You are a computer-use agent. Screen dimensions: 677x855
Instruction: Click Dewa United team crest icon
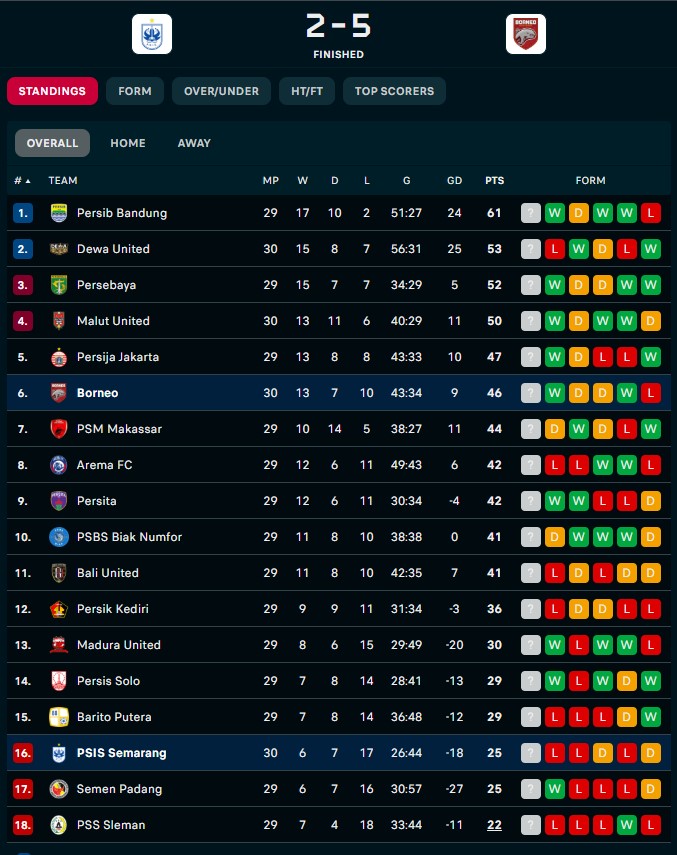tap(59, 249)
